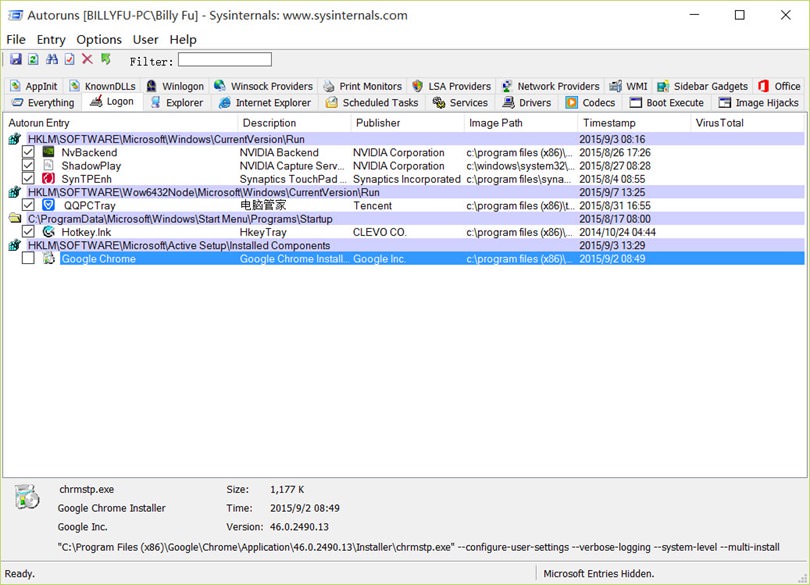This screenshot has height=585, width=810.
Task: Sort by the Autorun Entry column header
Action: [x=120, y=123]
